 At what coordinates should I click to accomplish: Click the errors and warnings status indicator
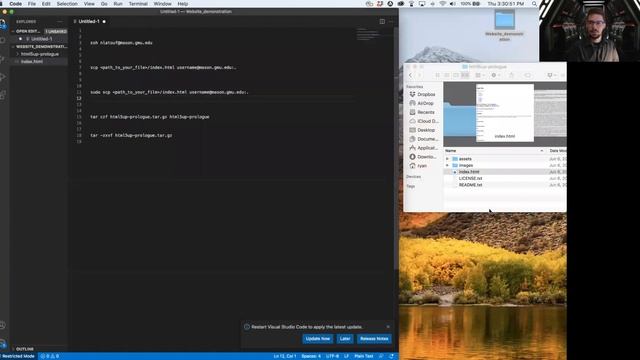(x=50, y=356)
